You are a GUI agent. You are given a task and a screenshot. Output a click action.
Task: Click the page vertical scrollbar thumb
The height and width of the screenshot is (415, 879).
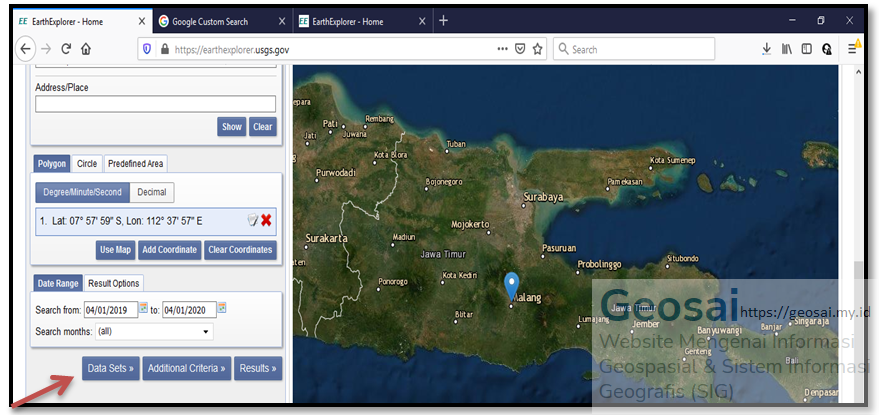858,331
